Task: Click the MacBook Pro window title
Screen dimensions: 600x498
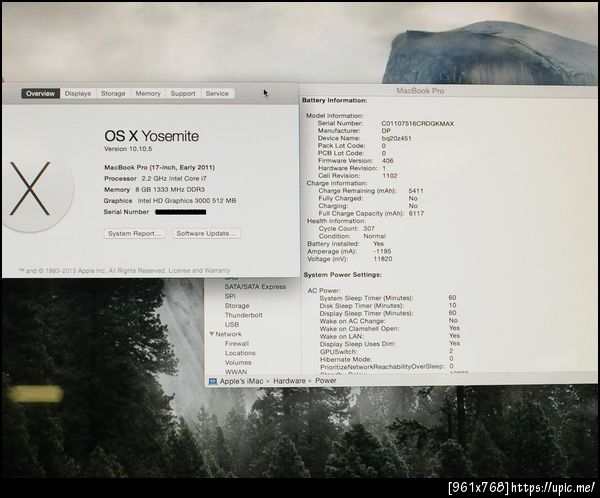Action: 420,91
